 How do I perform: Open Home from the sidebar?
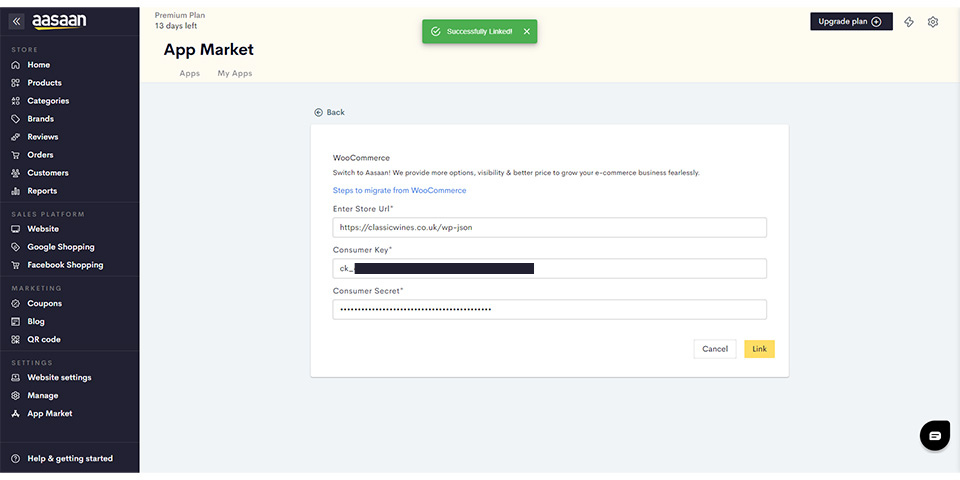[39, 65]
